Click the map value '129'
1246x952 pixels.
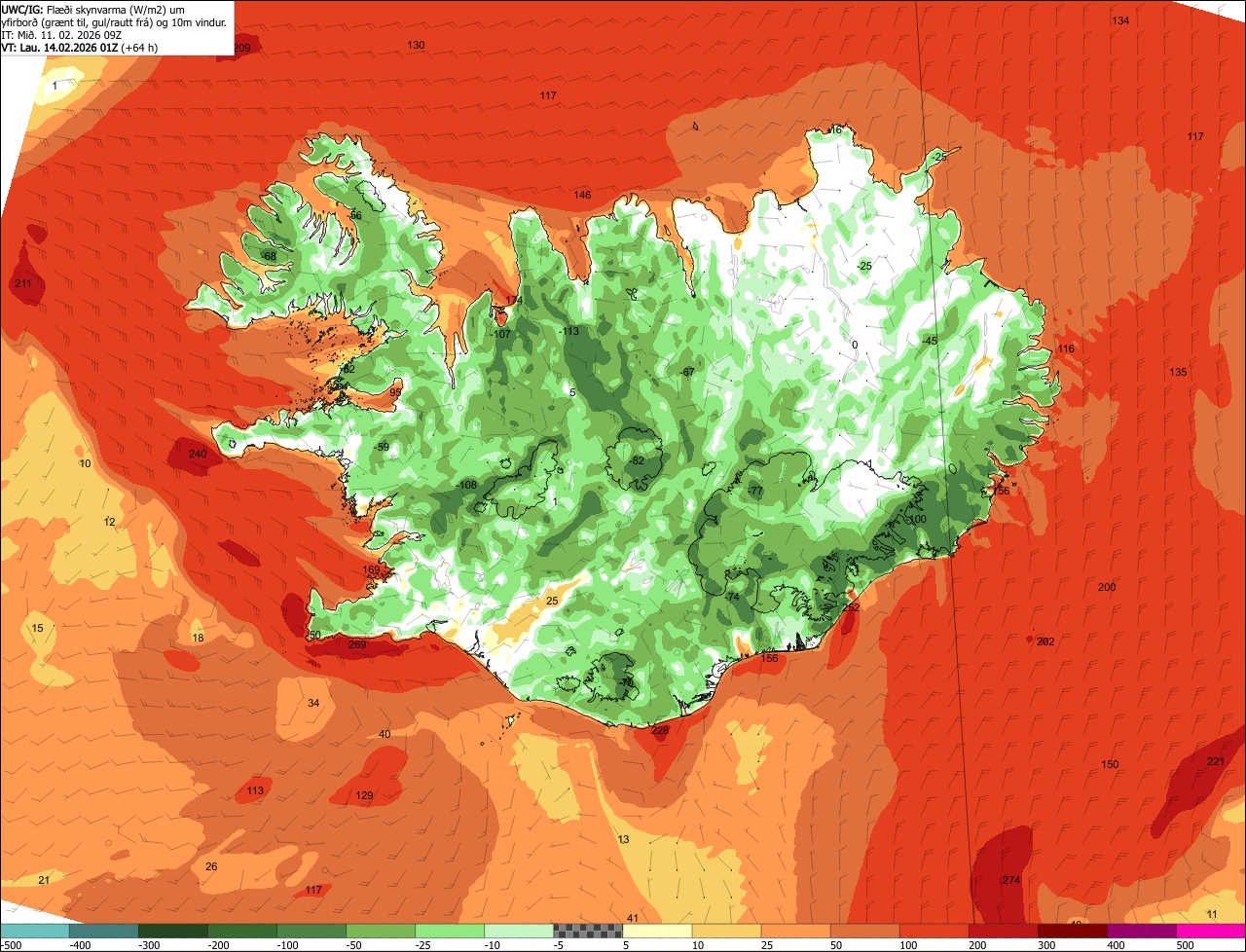pos(364,795)
